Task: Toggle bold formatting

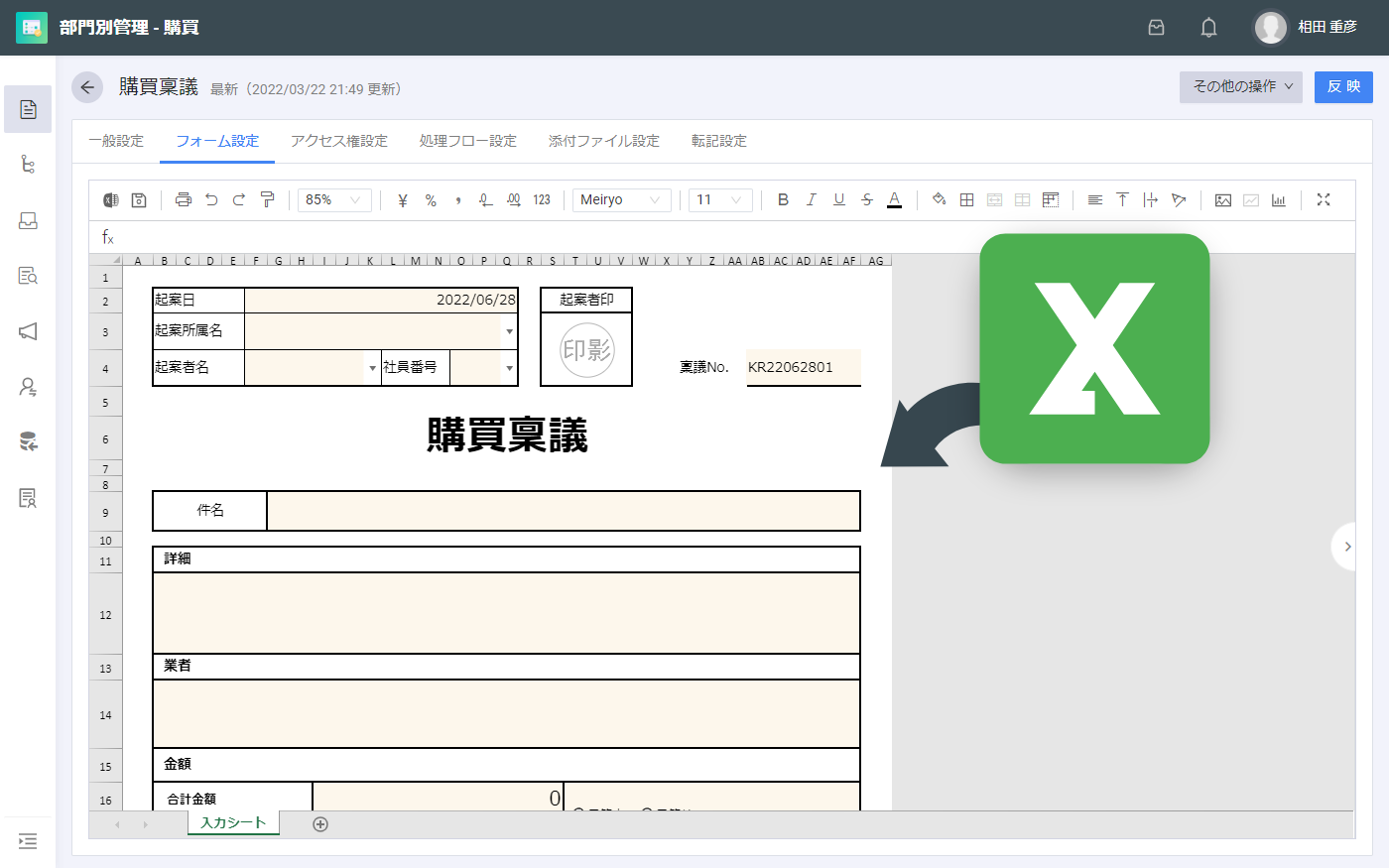Action: 784,199
